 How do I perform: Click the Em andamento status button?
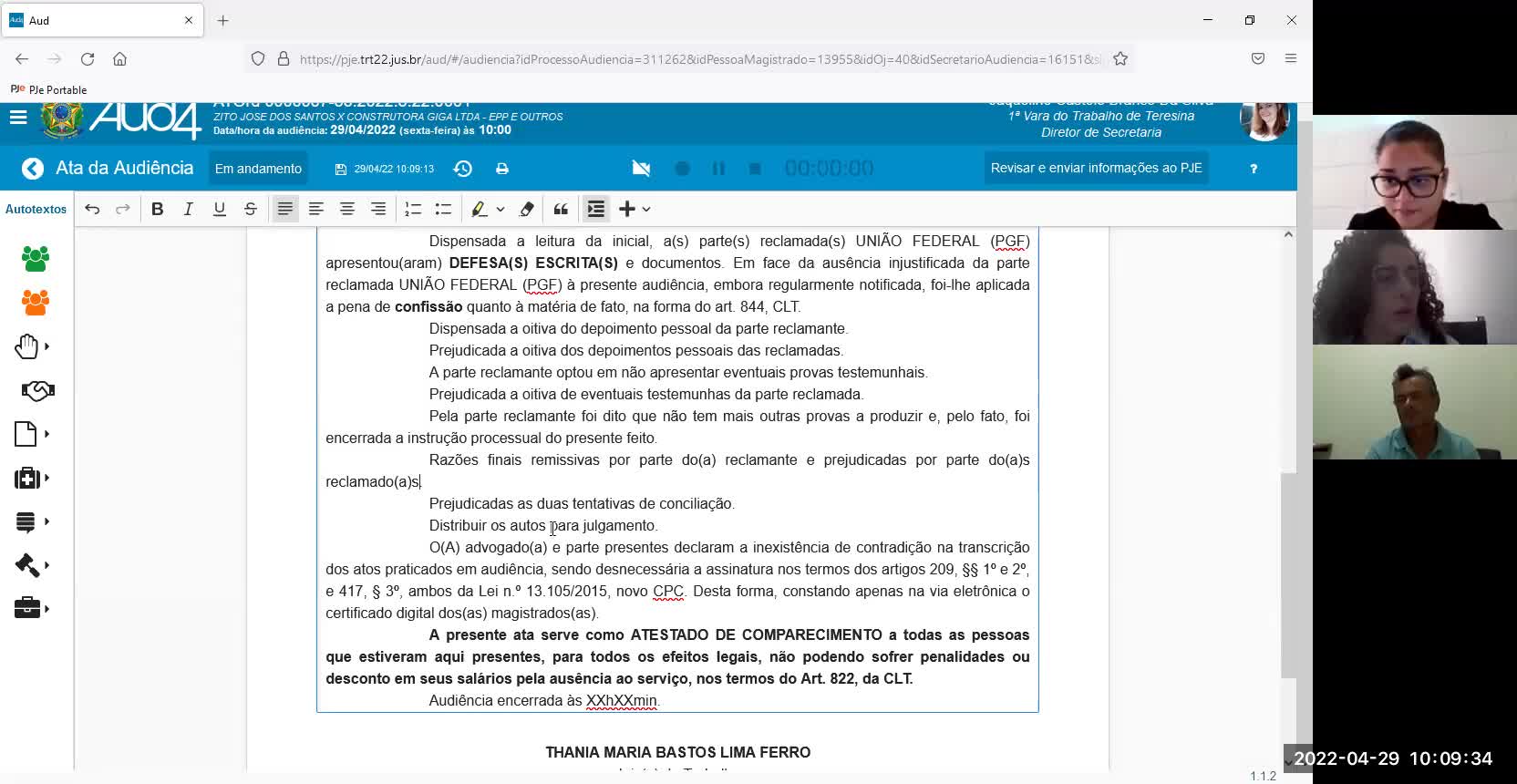258,169
